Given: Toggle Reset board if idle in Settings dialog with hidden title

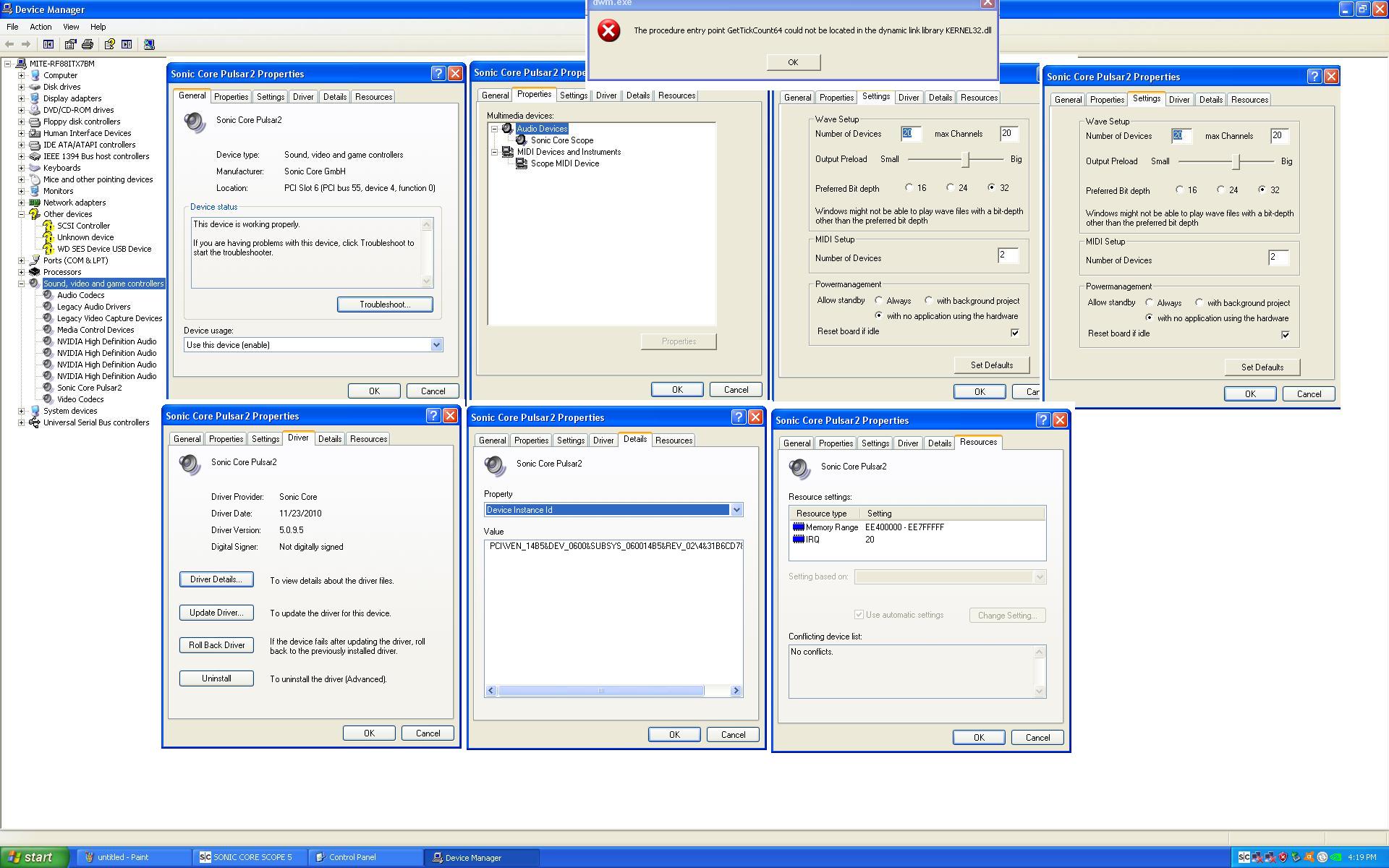Looking at the screenshot, I should click(1015, 332).
